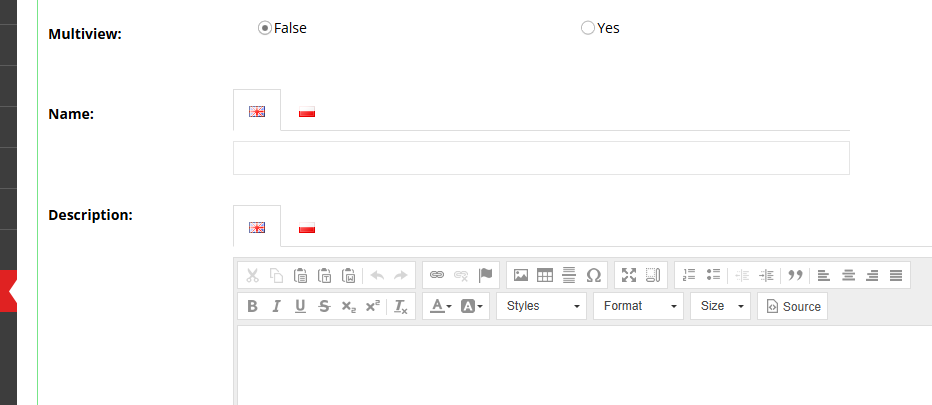
Task: Align text right
Action: pyautogui.click(x=872, y=275)
